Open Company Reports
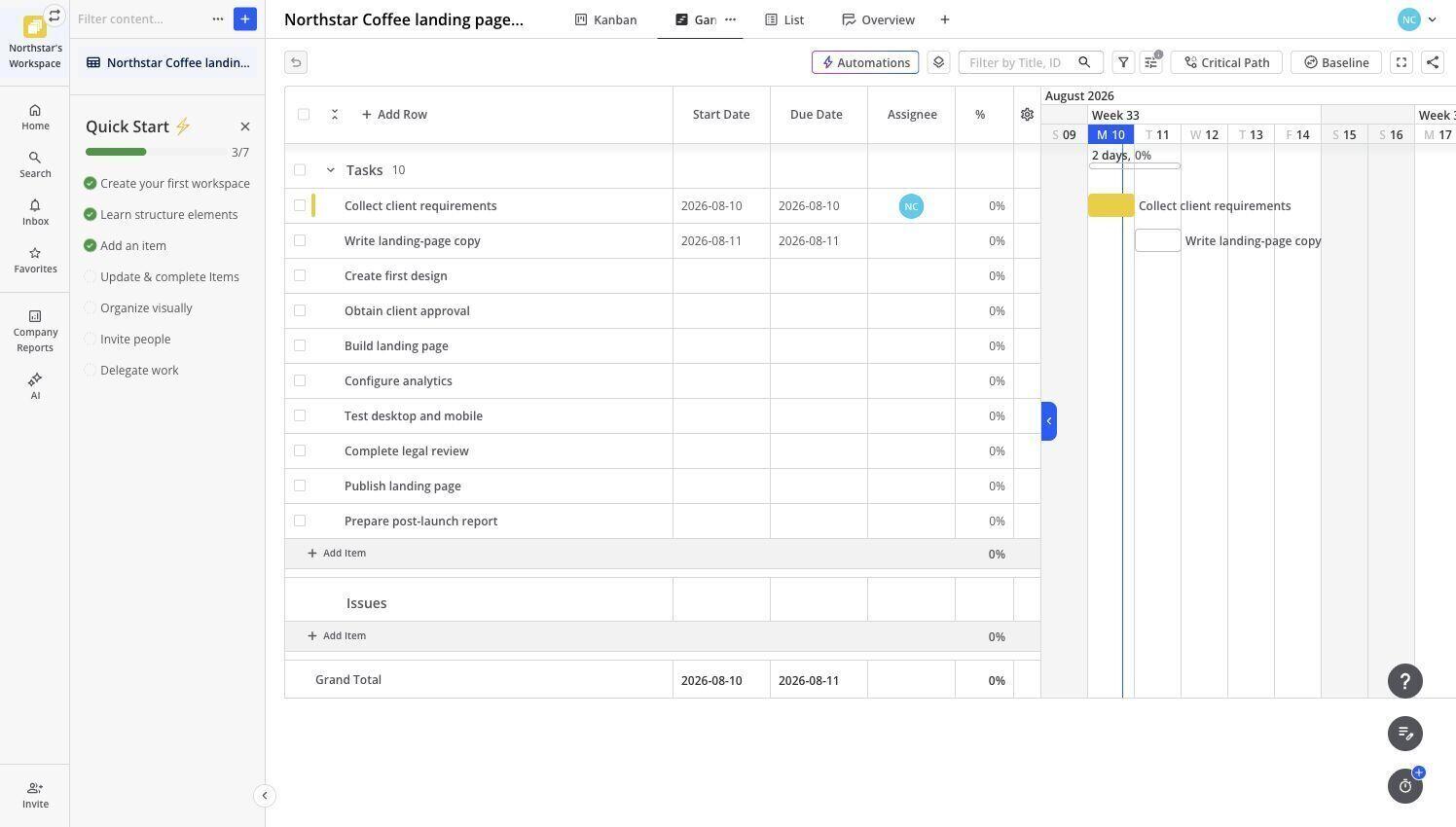 [35, 331]
